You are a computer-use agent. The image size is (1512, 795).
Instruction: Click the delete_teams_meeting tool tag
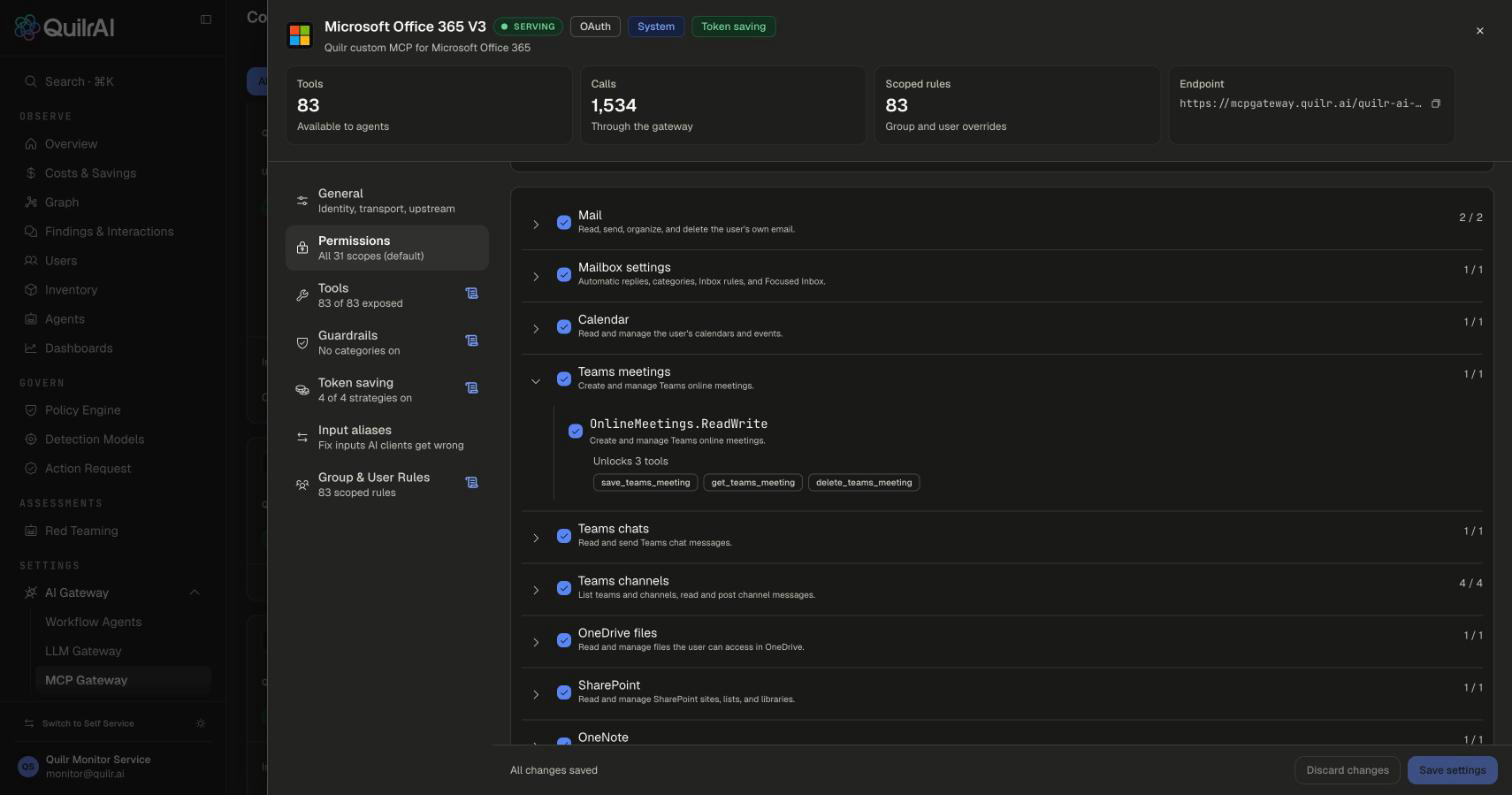click(x=864, y=483)
